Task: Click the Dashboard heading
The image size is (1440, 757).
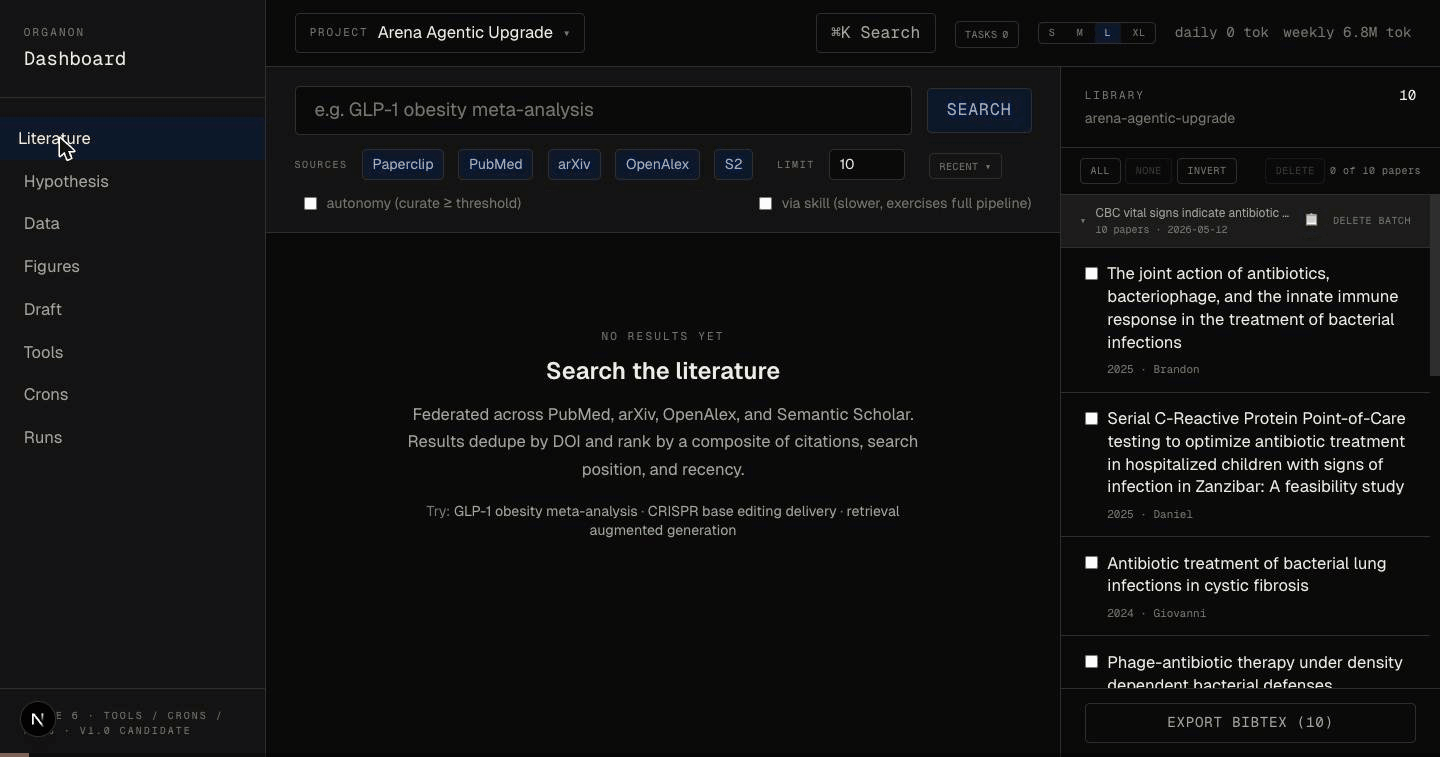Action: tap(75, 59)
